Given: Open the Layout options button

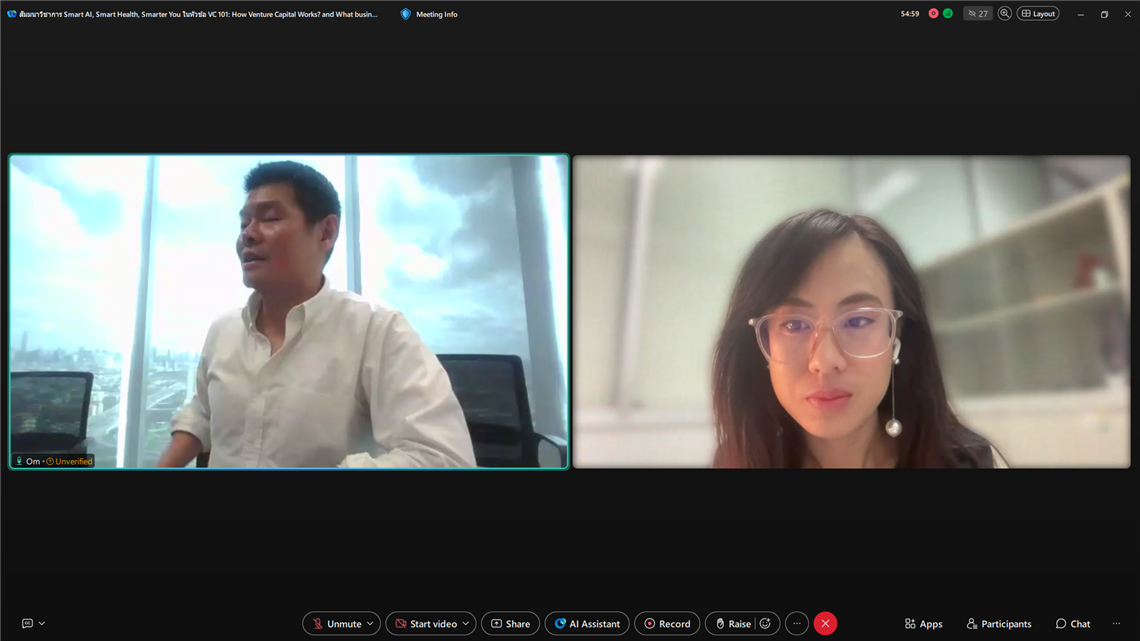Looking at the screenshot, I should click(1038, 14).
